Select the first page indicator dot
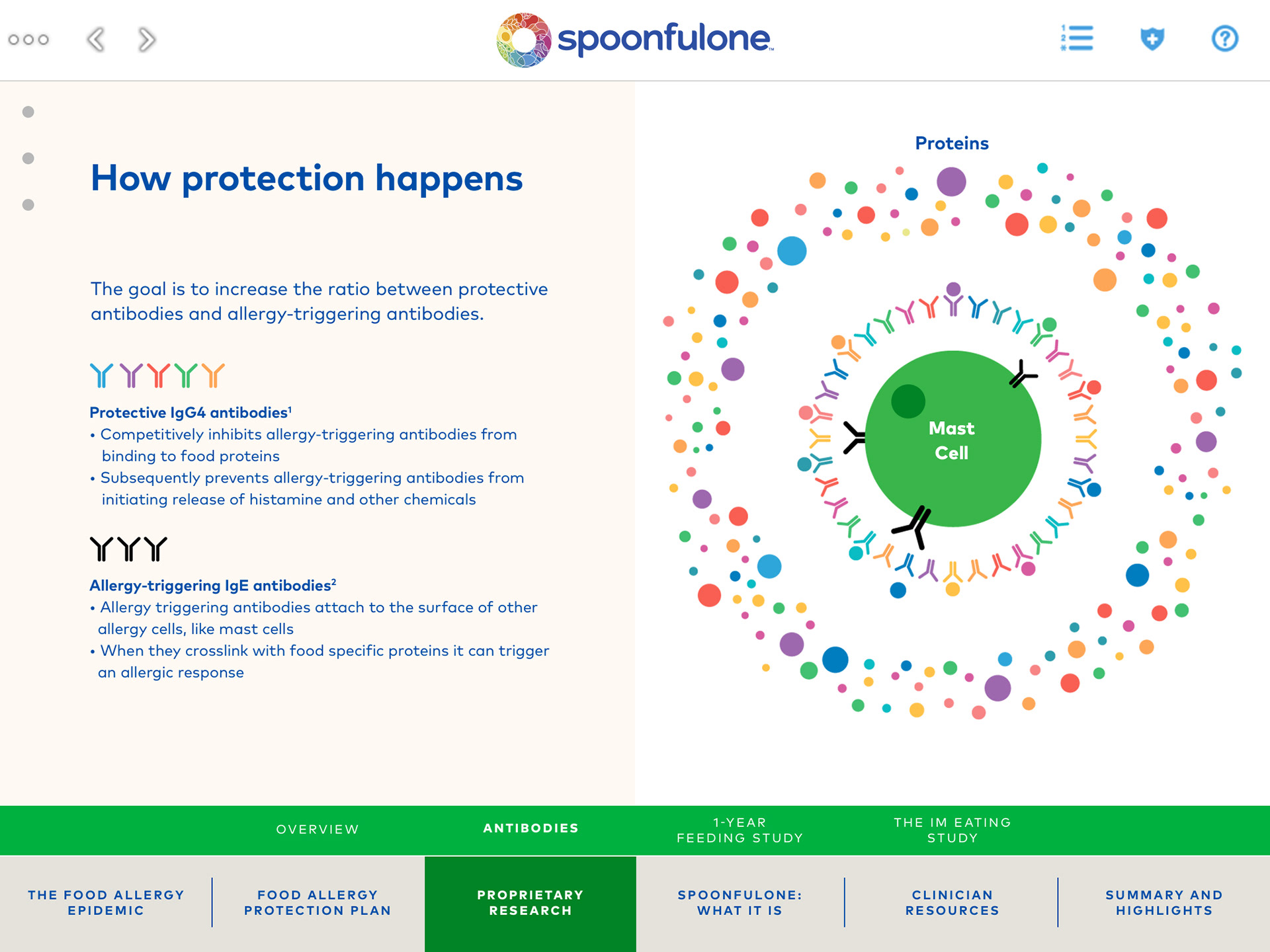This screenshot has width=1270, height=952. pyautogui.click(x=28, y=112)
